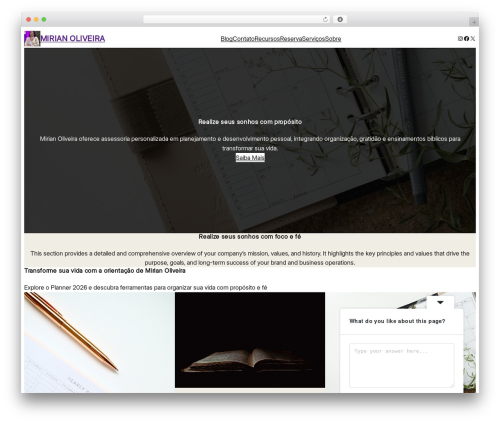Screen dimensions: 500x423
Task: Click the yellow minimize window button
Action: 36,20
